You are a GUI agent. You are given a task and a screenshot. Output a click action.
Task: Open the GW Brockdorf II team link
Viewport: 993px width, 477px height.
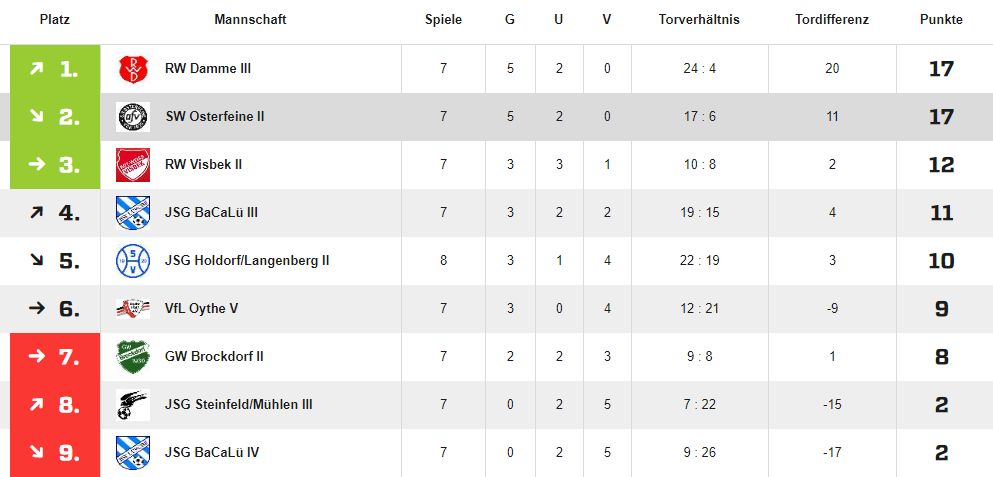click(214, 357)
